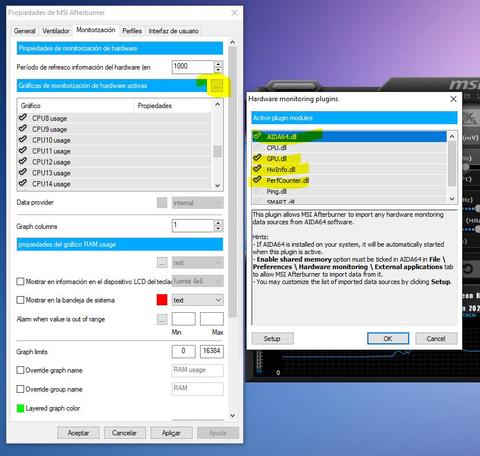Click the Aceptar button
Viewport: 480px width, 456px height.
click(78, 433)
